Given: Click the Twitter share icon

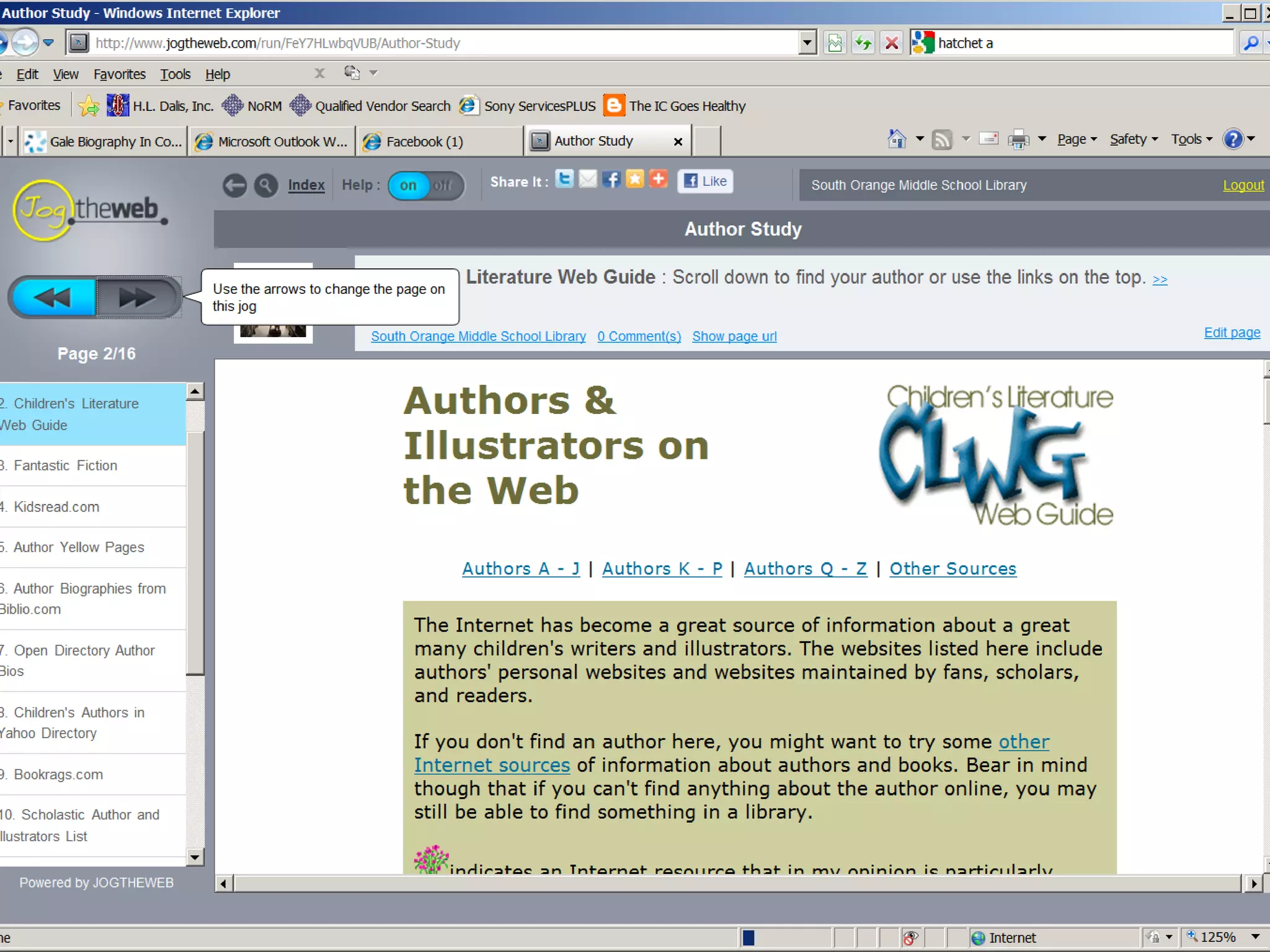Looking at the screenshot, I should pyautogui.click(x=564, y=179).
